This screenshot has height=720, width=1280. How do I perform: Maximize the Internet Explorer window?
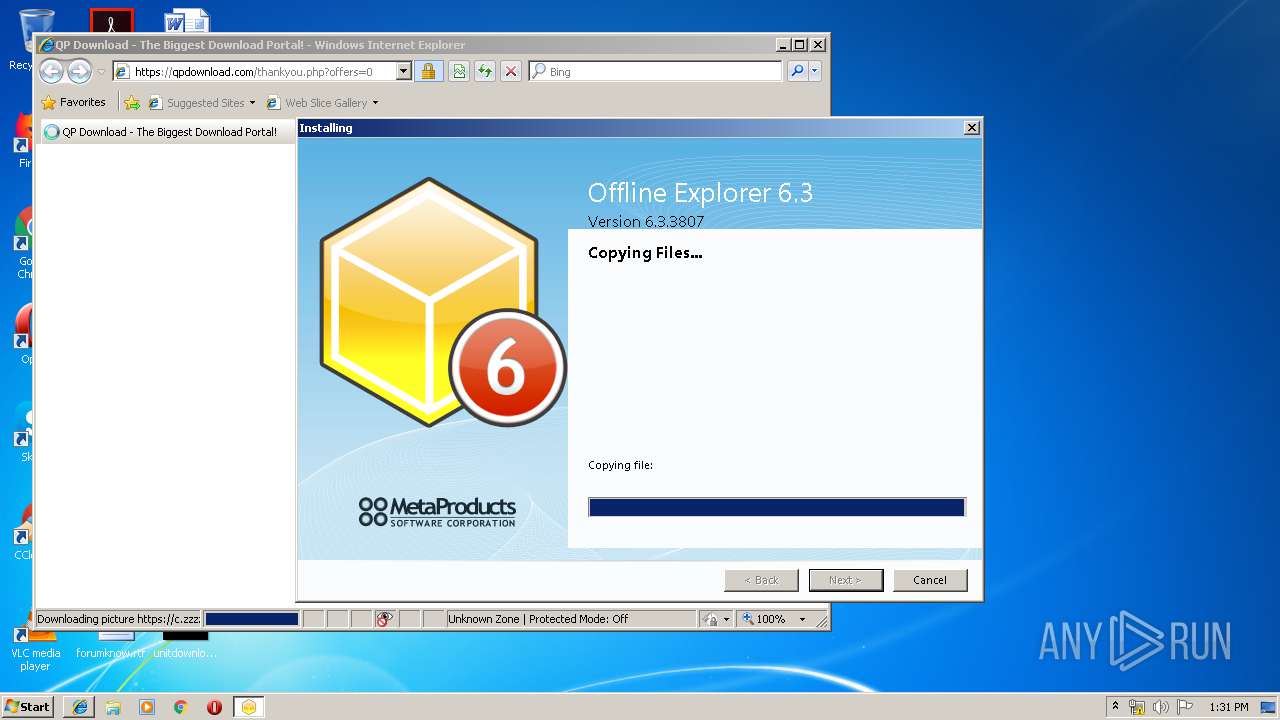799,45
